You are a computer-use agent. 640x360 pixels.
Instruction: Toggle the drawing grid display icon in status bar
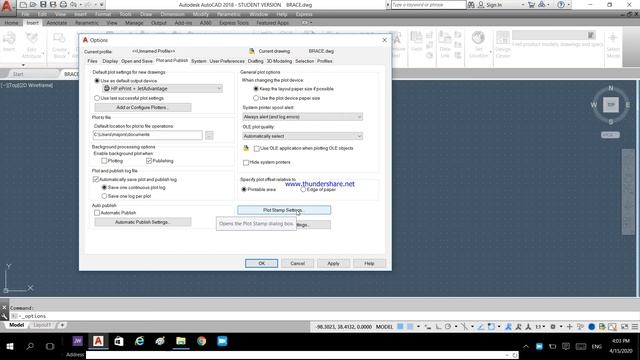tap(400, 327)
